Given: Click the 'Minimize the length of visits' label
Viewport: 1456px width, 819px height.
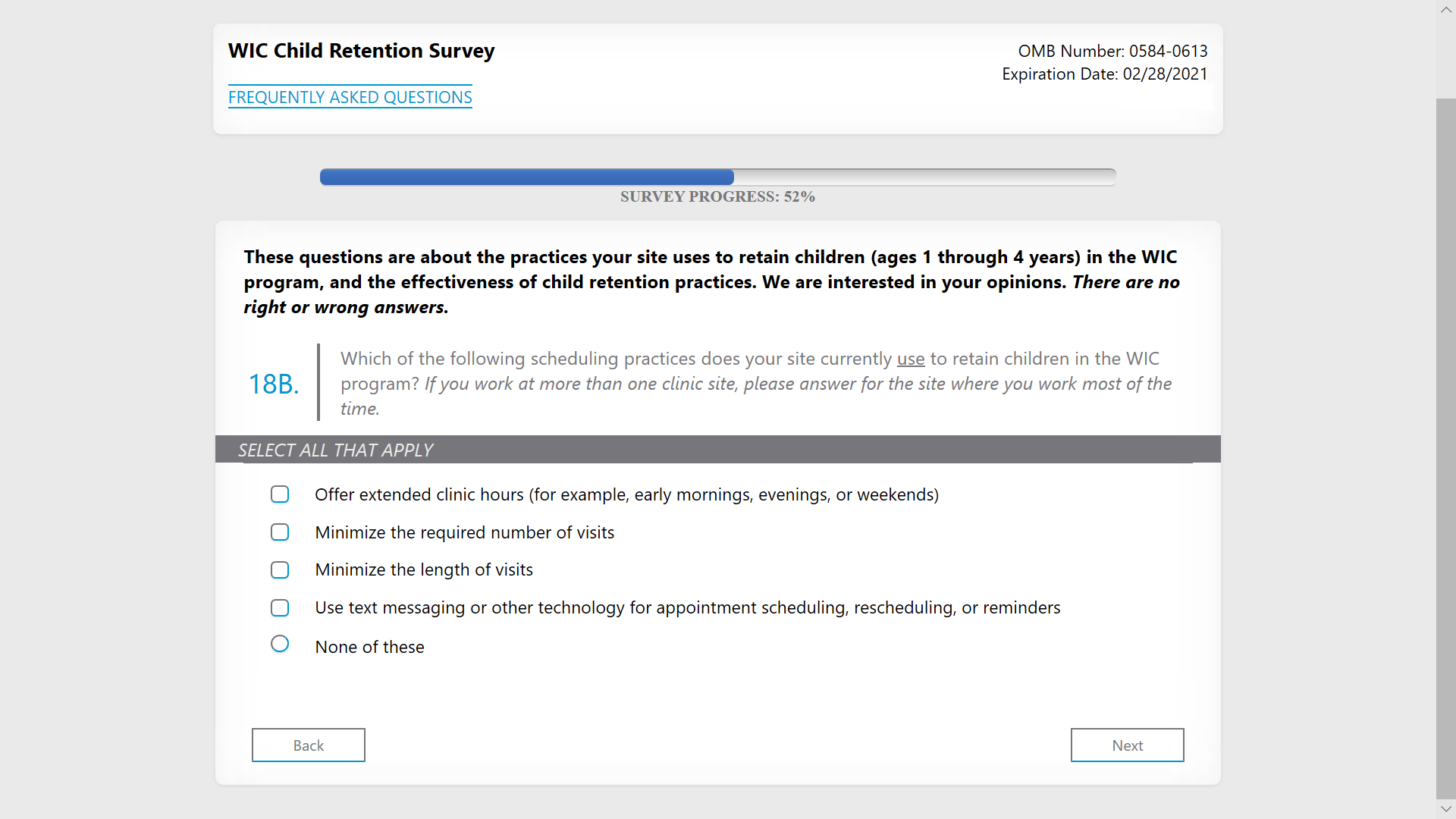Looking at the screenshot, I should tap(423, 570).
